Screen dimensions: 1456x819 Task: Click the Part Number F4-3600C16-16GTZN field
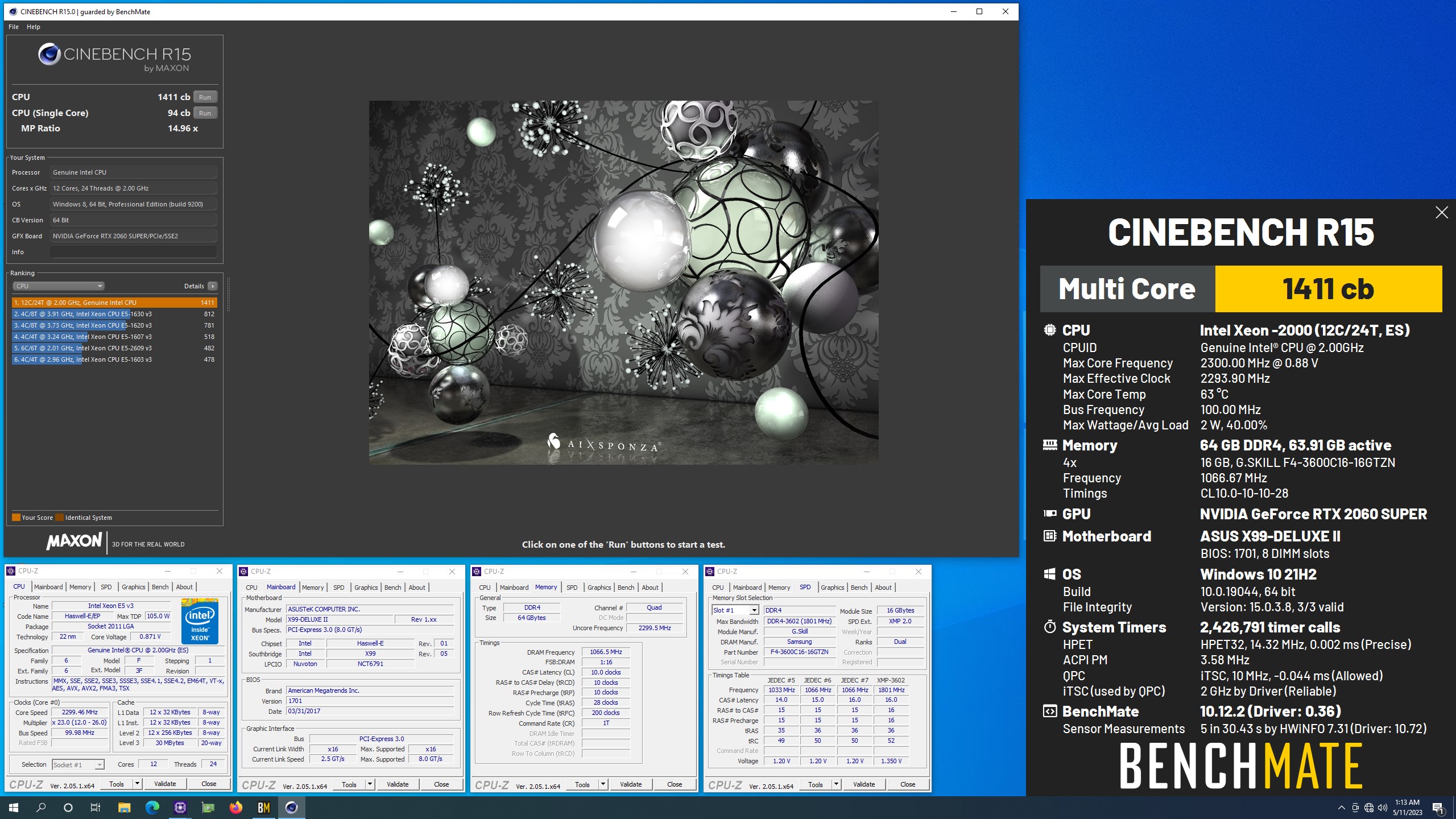pos(799,652)
